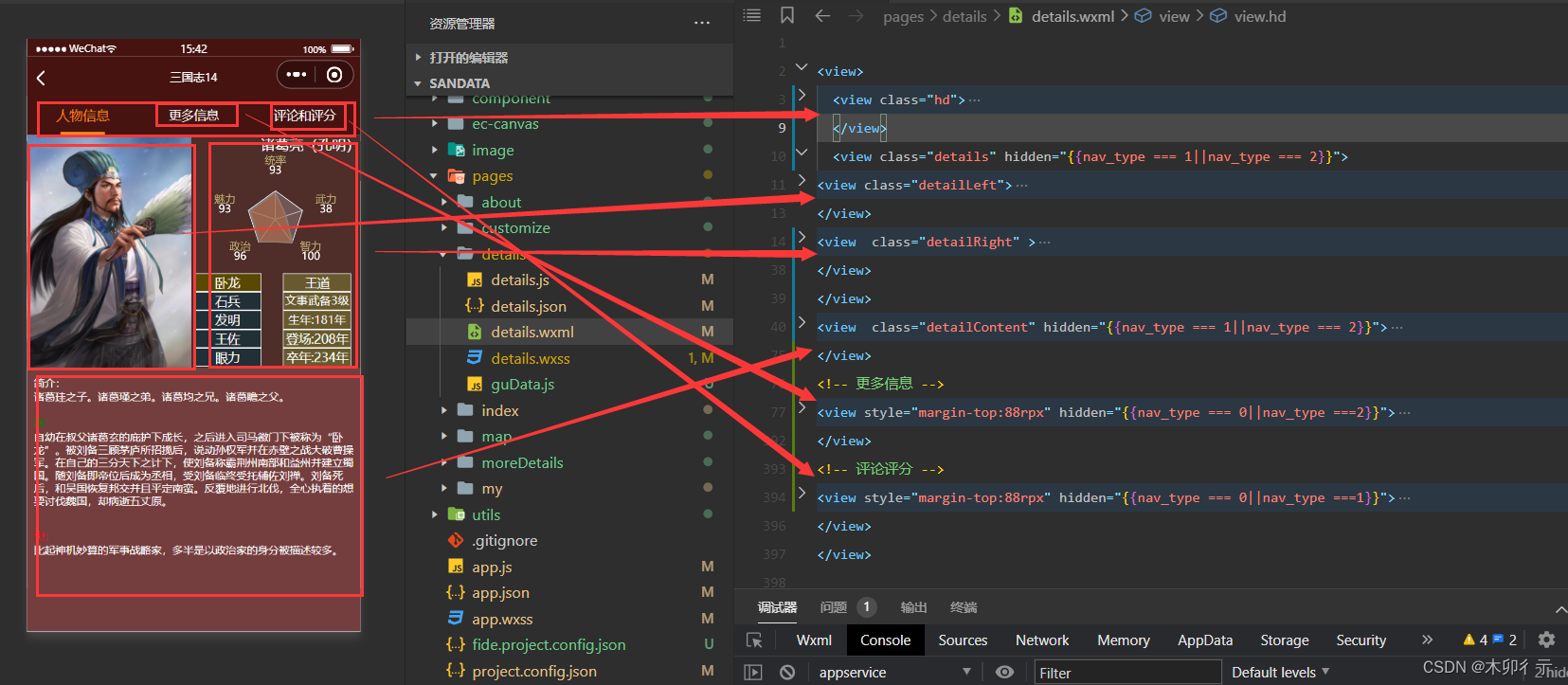Click the 诸葛亮 character portrait image

[x=111, y=256]
